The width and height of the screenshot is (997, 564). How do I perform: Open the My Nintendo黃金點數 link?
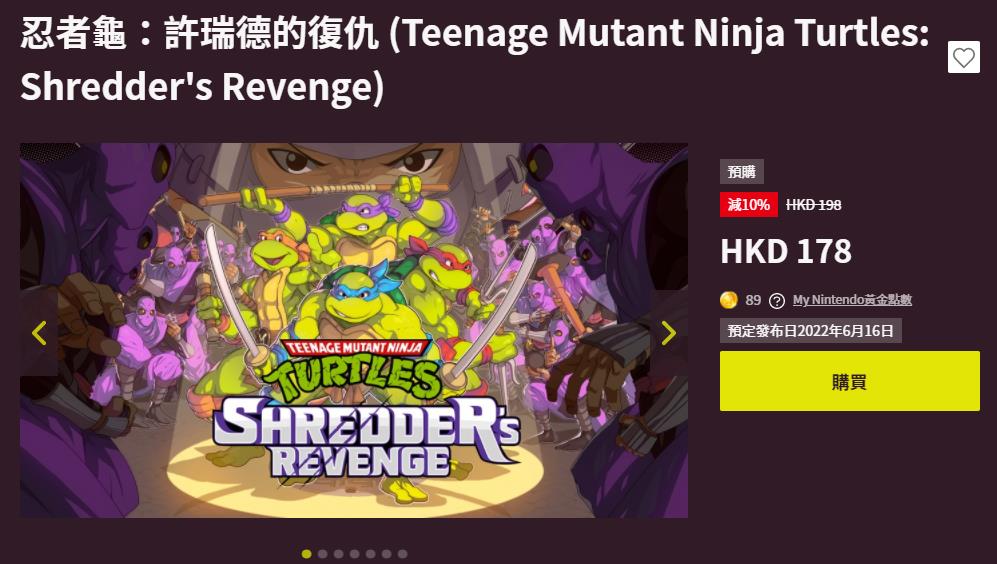pos(852,300)
